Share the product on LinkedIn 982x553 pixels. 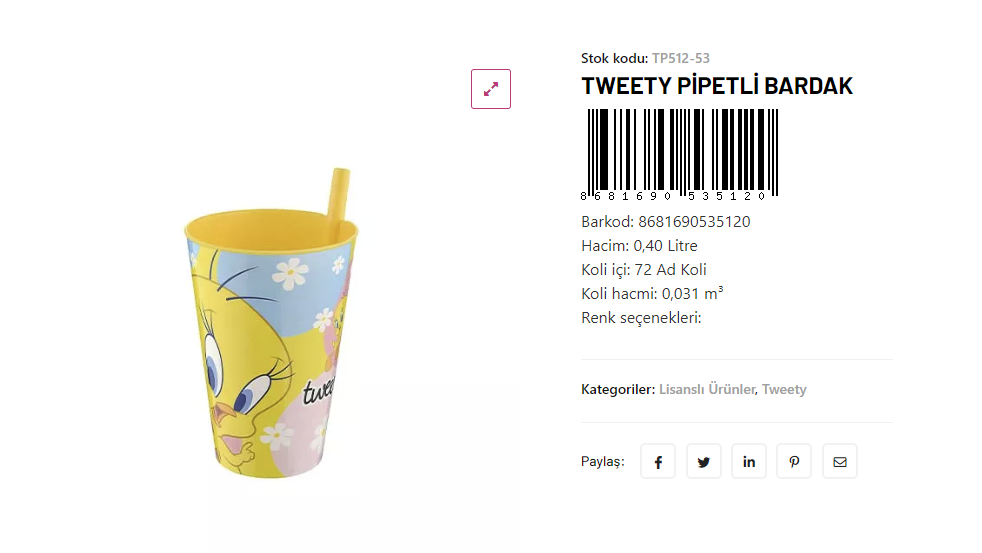749,462
